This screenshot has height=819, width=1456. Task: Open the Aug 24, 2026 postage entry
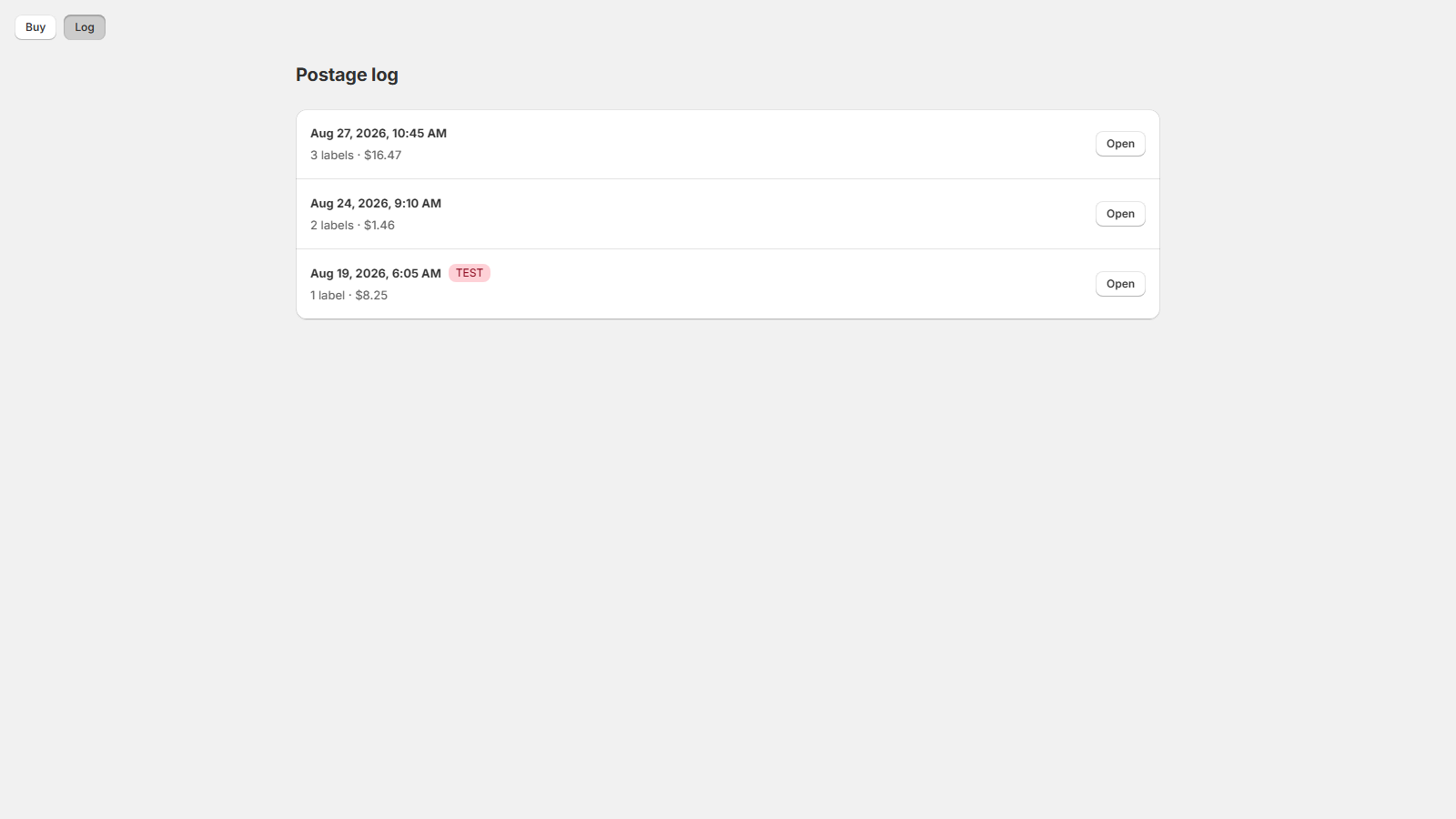[x=1120, y=214]
